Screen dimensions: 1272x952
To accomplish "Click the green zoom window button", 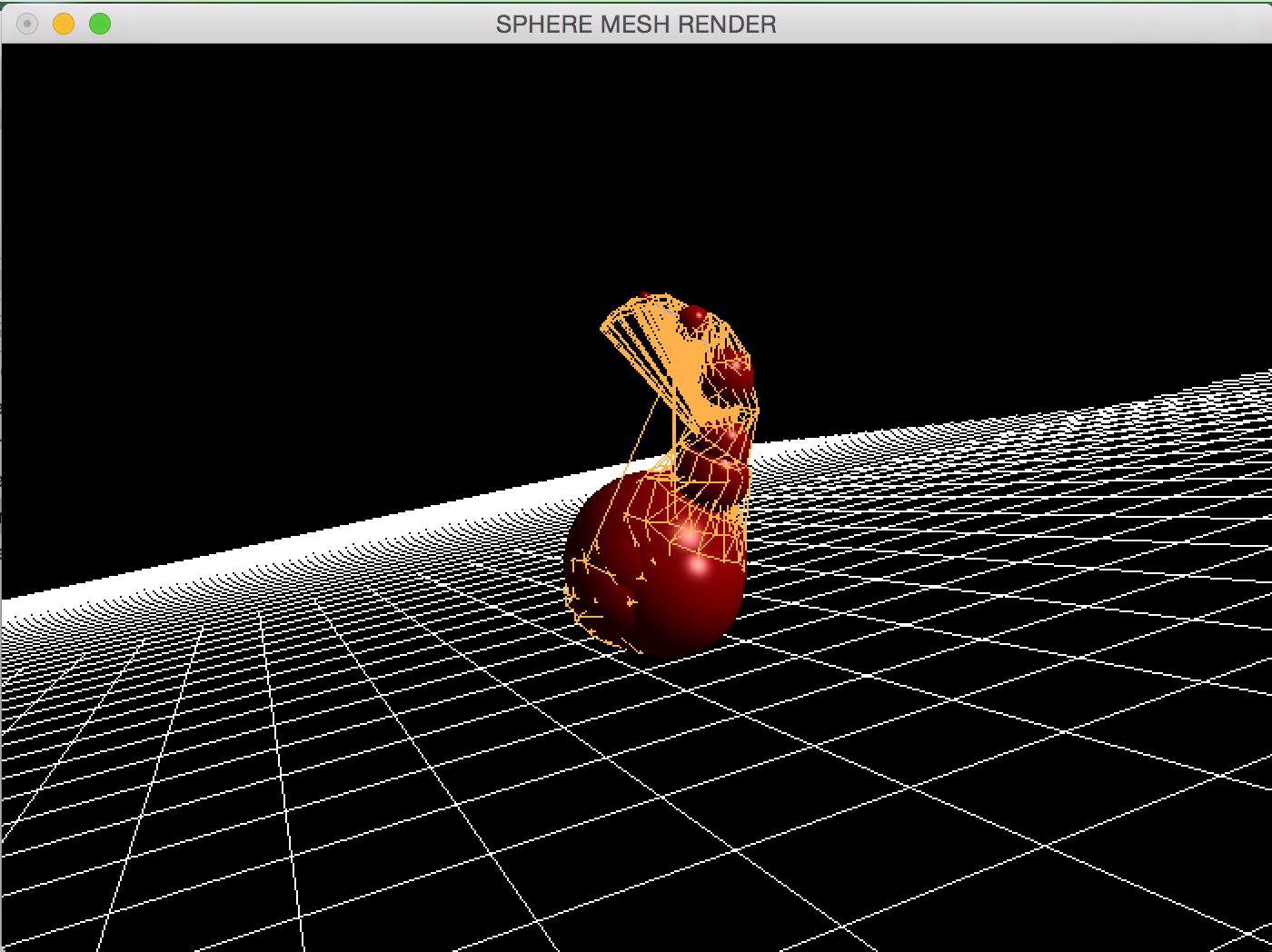I will [x=100, y=24].
